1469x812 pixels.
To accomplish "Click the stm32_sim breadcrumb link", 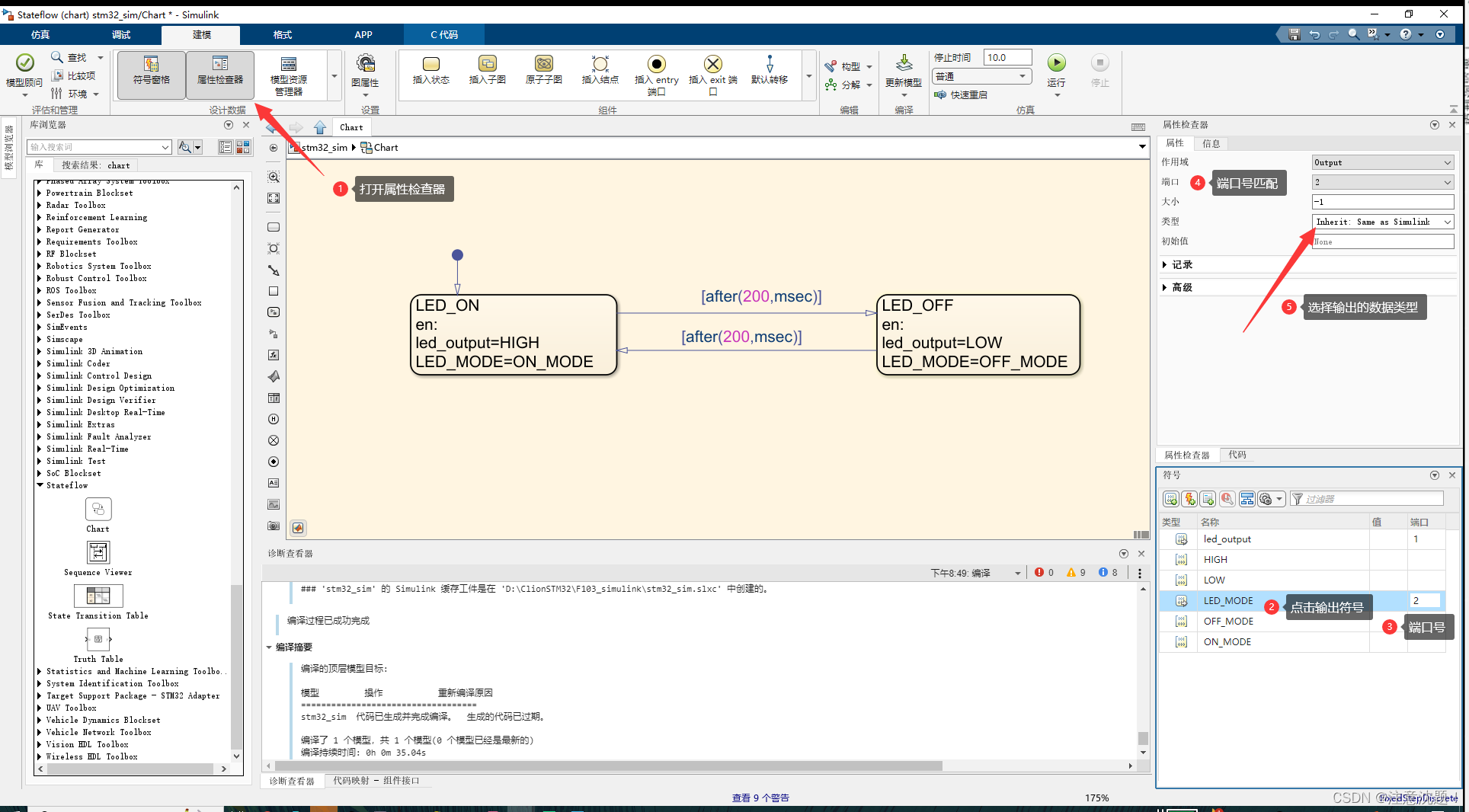I will click(x=324, y=148).
